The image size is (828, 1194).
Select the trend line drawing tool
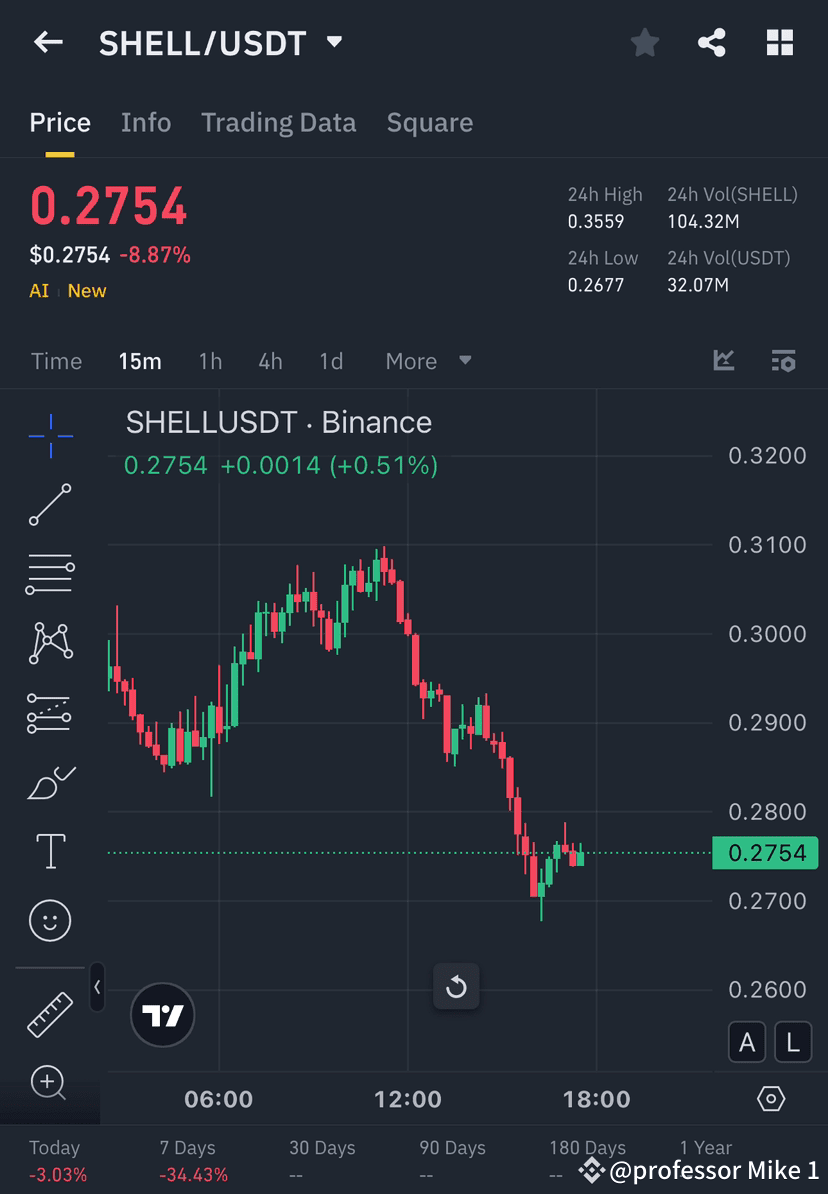click(50, 505)
